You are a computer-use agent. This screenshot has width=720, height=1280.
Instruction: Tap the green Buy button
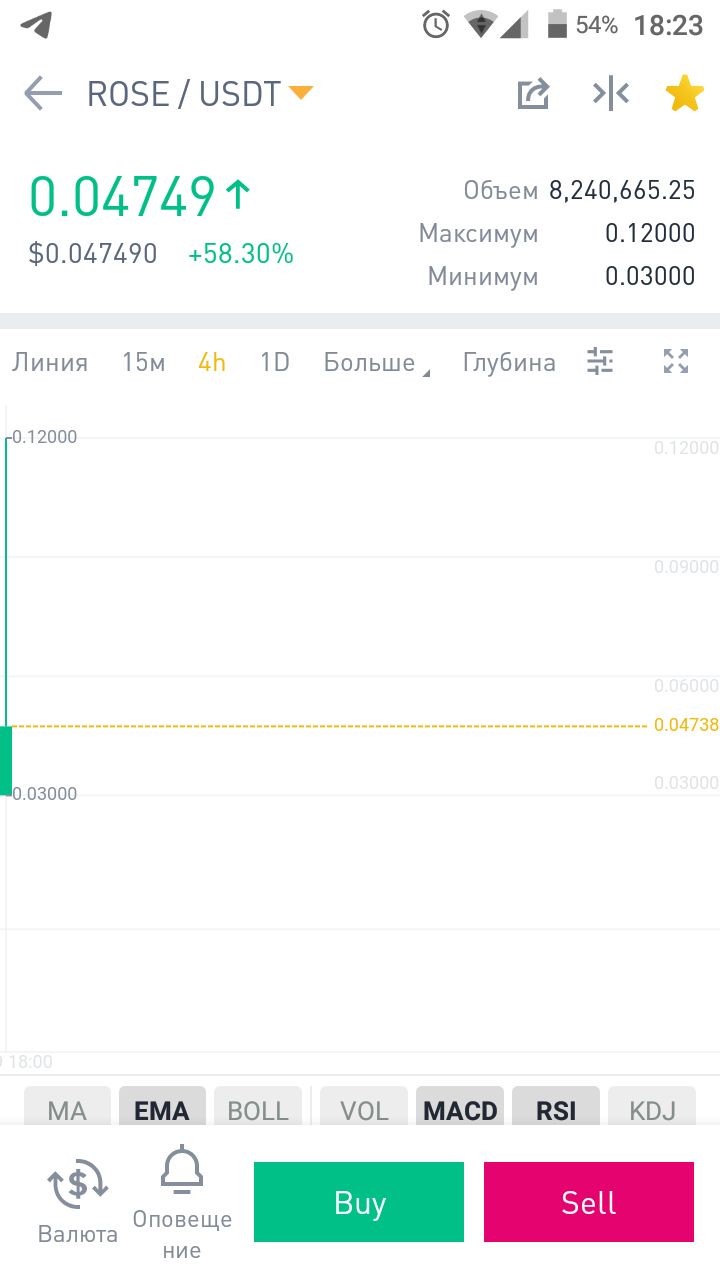(359, 1202)
